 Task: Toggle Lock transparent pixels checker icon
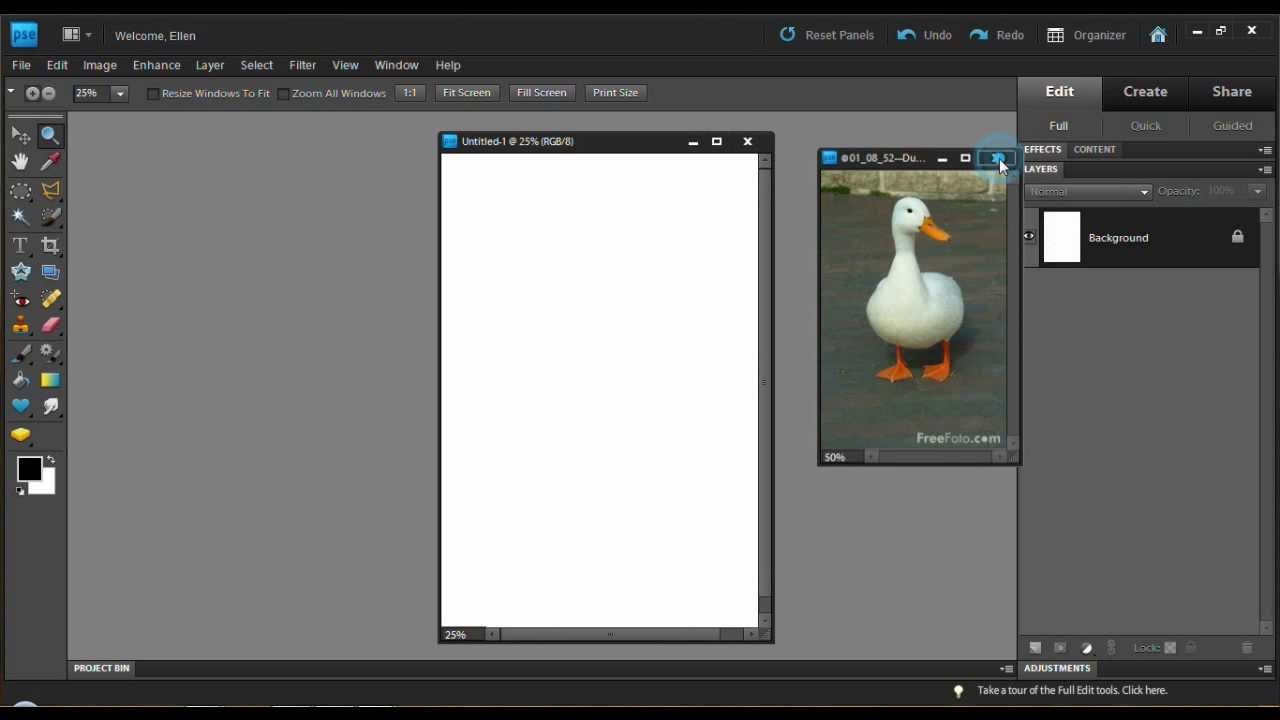pyautogui.click(x=1170, y=648)
